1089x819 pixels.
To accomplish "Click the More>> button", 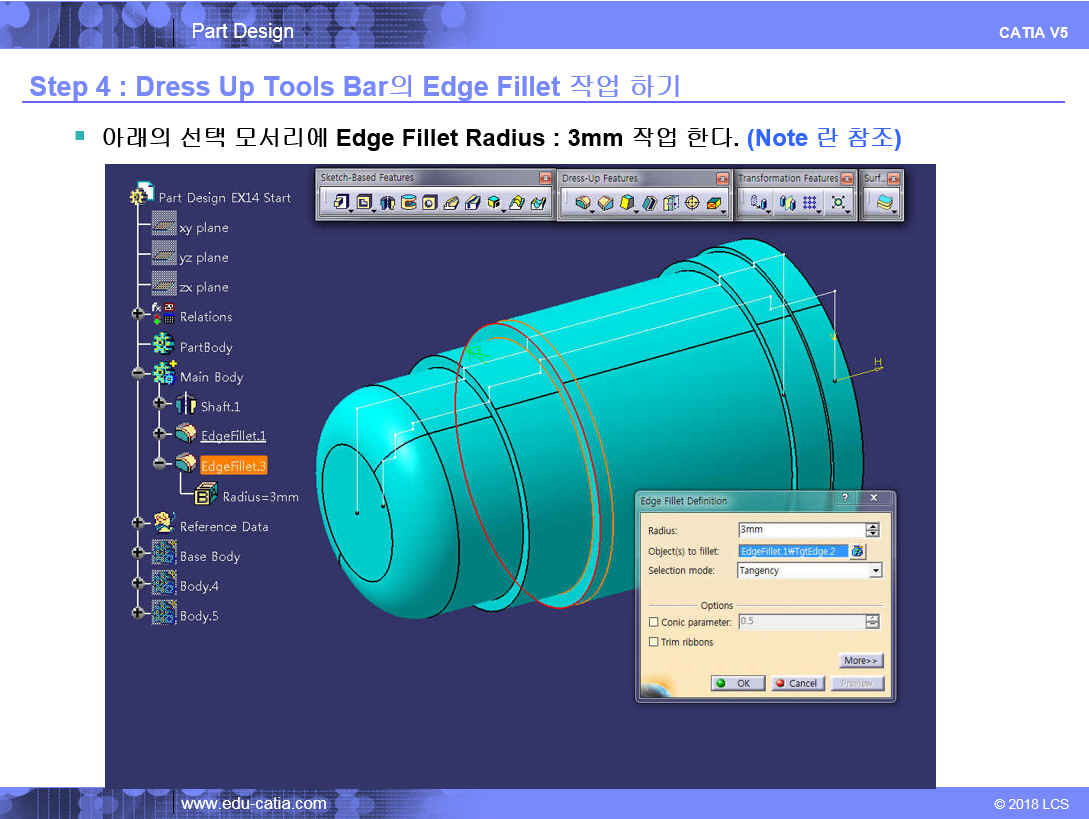I will tap(861, 661).
